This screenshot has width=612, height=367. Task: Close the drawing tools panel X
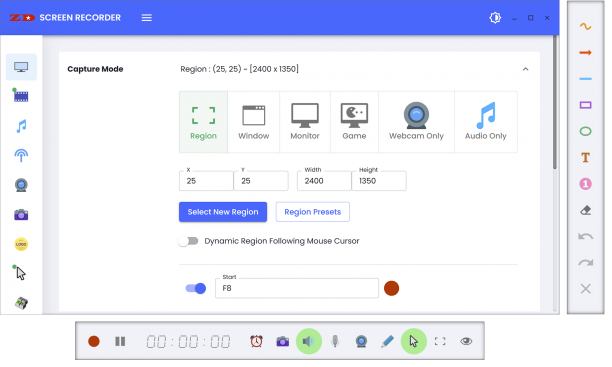tap(585, 289)
